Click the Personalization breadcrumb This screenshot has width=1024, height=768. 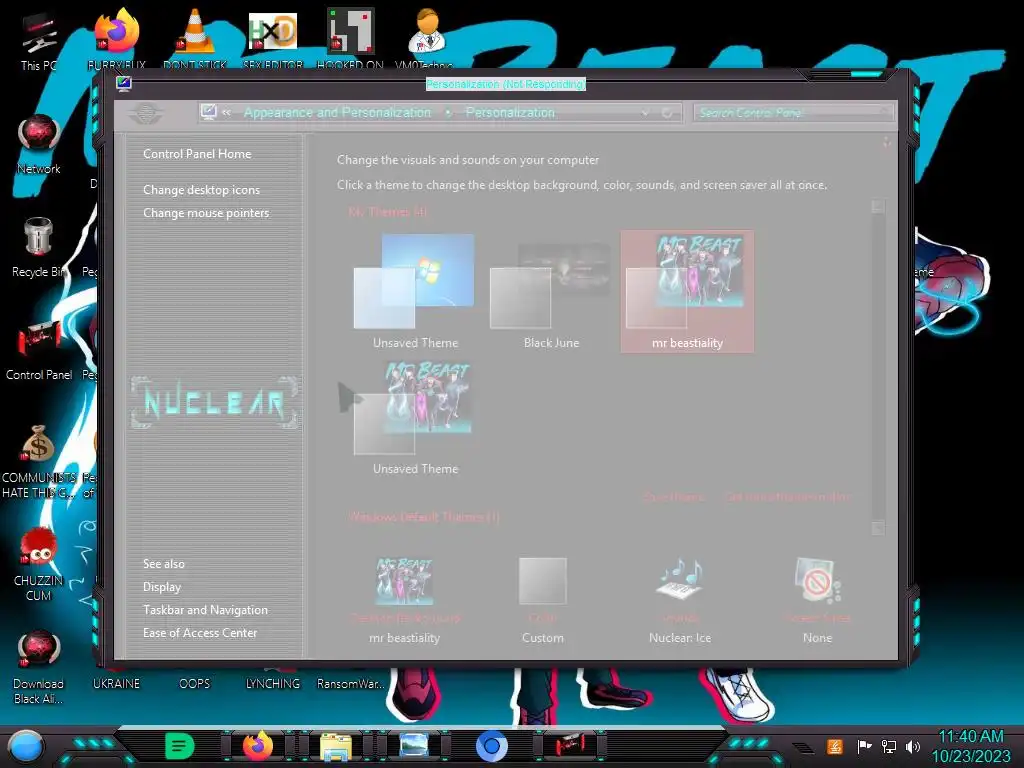tap(510, 112)
